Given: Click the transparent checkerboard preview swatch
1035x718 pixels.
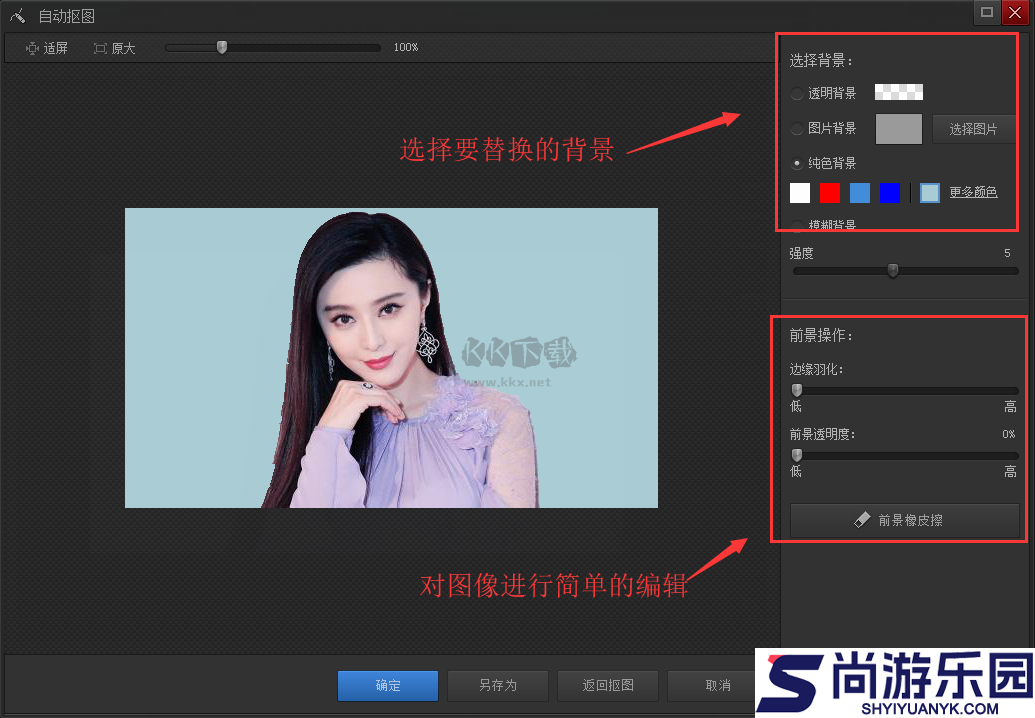Looking at the screenshot, I should tap(898, 92).
